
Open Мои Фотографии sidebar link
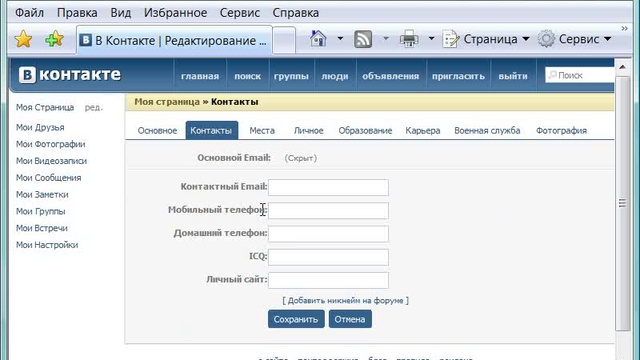51,144
